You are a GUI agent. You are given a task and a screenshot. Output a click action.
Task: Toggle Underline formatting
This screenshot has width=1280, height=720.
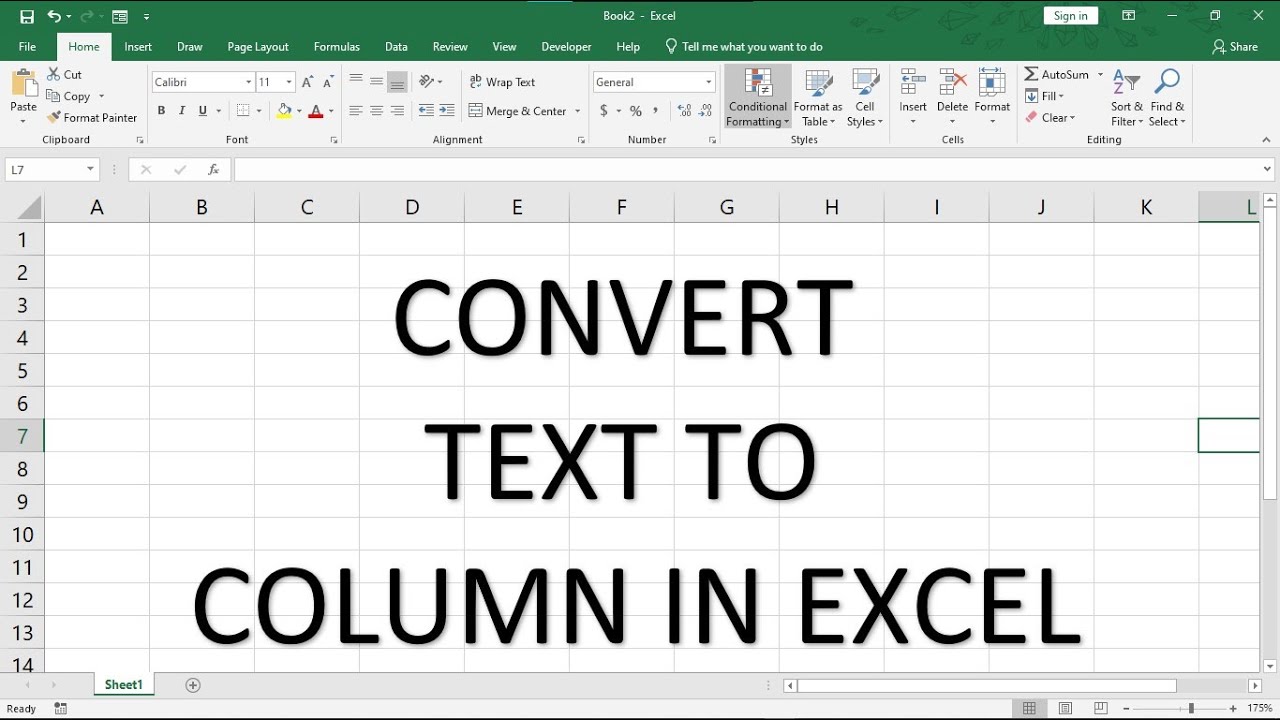(x=203, y=111)
